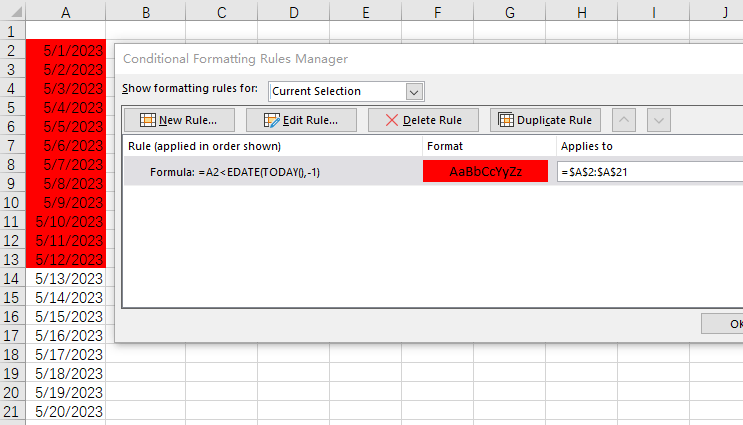Click cell containing 5/4/2023

(66, 107)
